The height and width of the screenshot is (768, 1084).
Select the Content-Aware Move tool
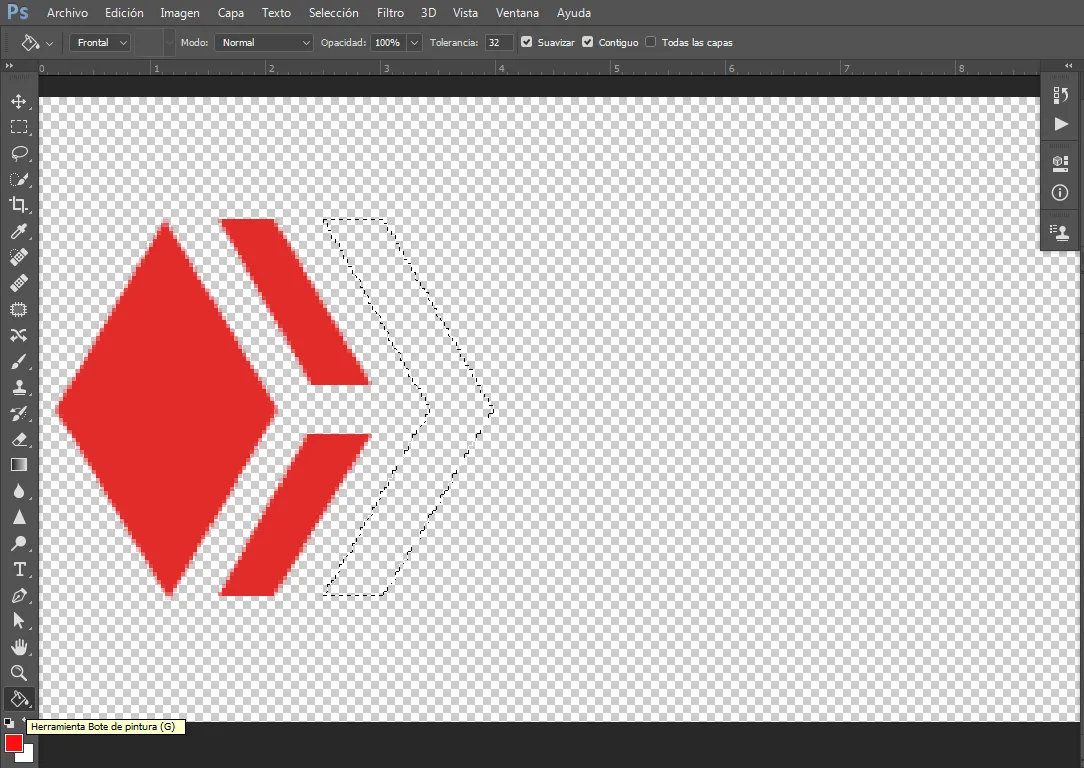[x=19, y=335]
